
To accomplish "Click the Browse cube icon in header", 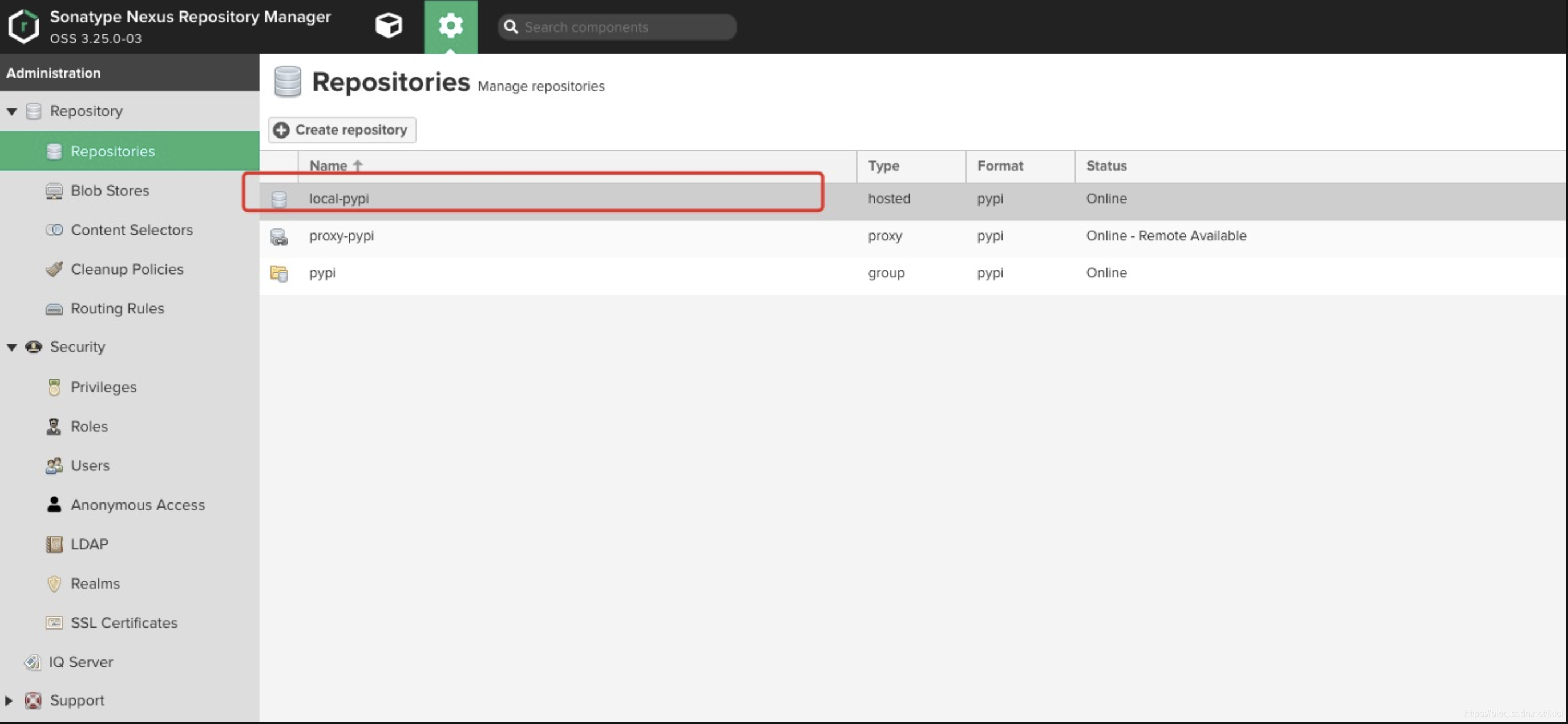I will point(389,26).
